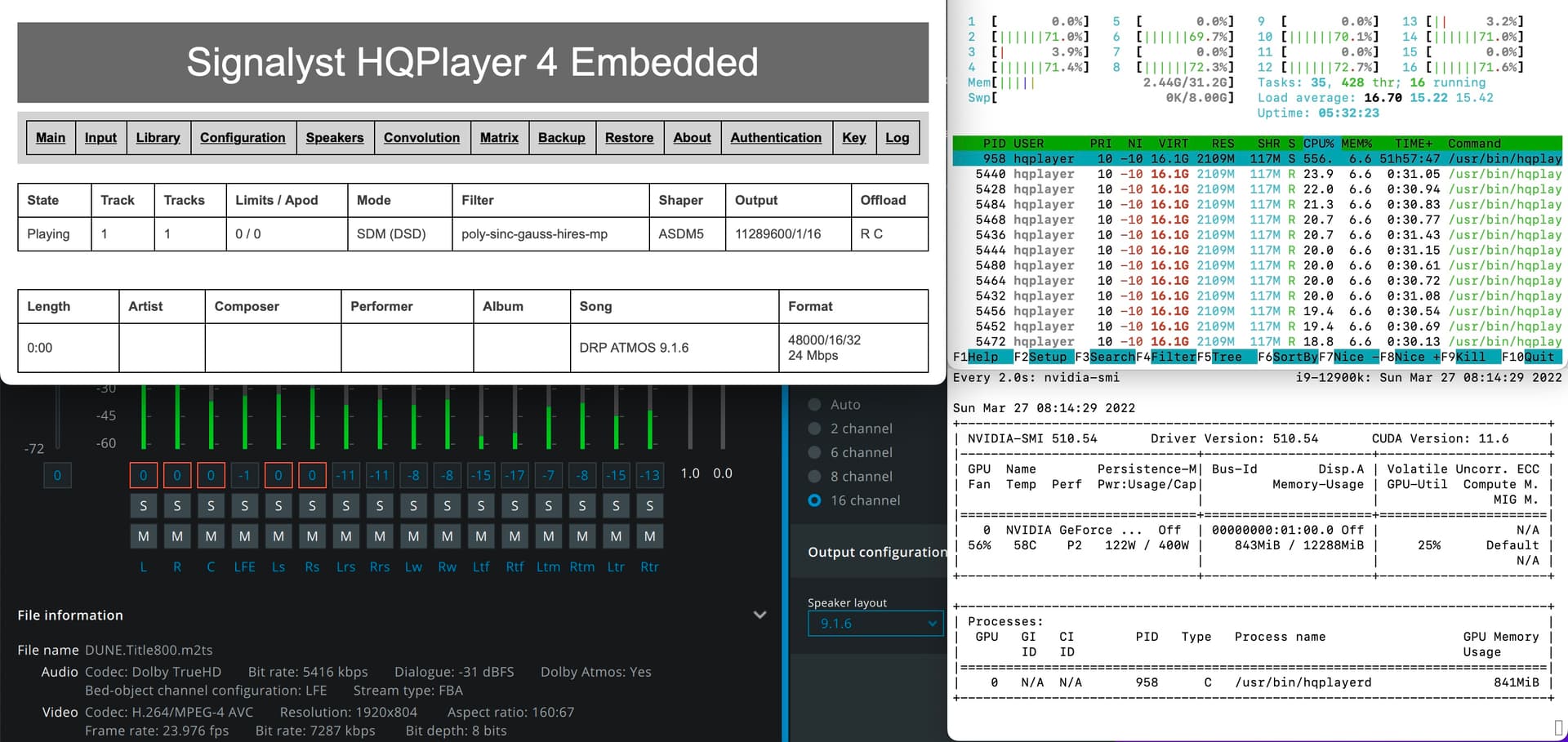Click the L channel level value box
Screen dimensions: 1568x742
pos(144,475)
